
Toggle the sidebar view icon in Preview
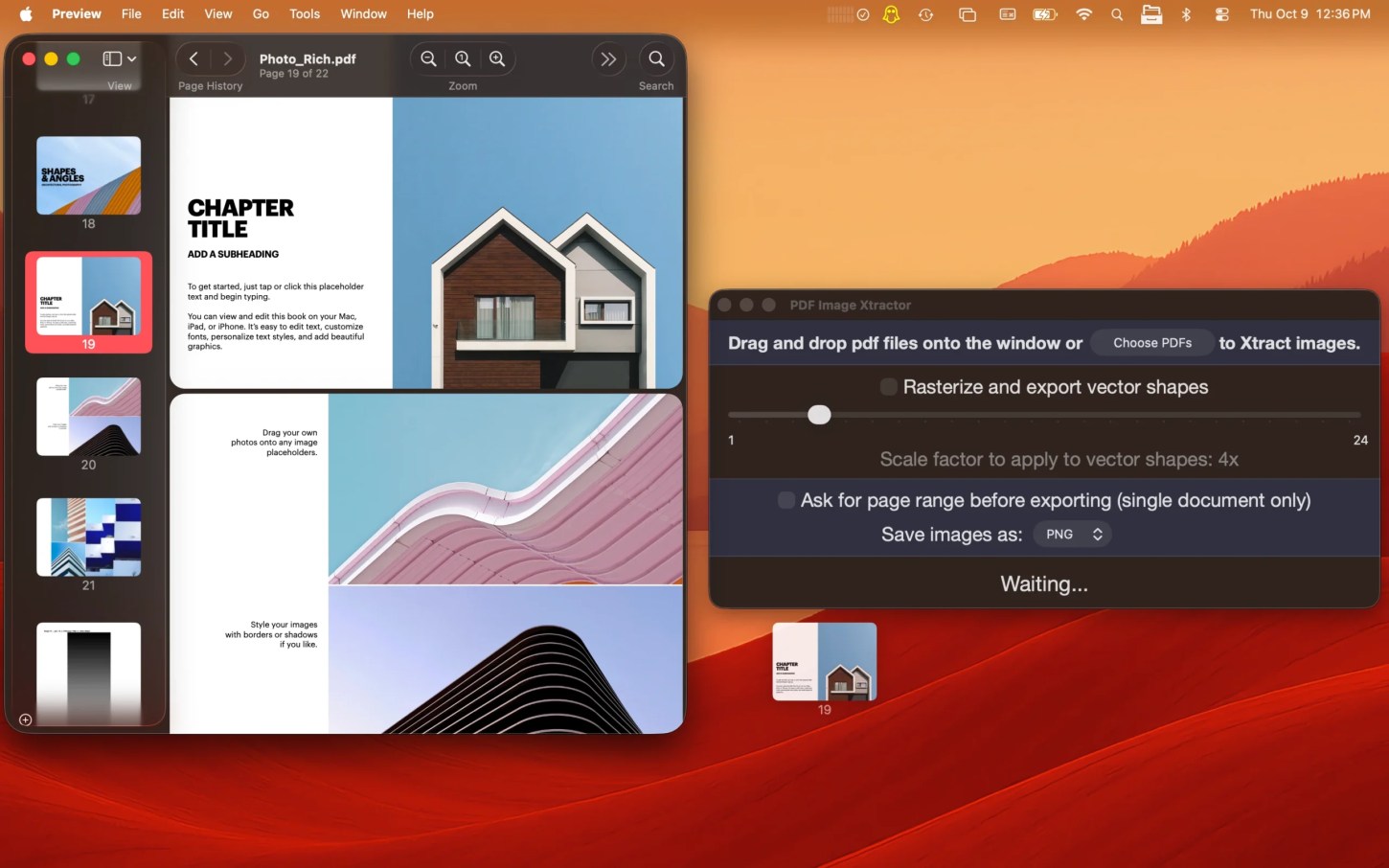(112, 59)
